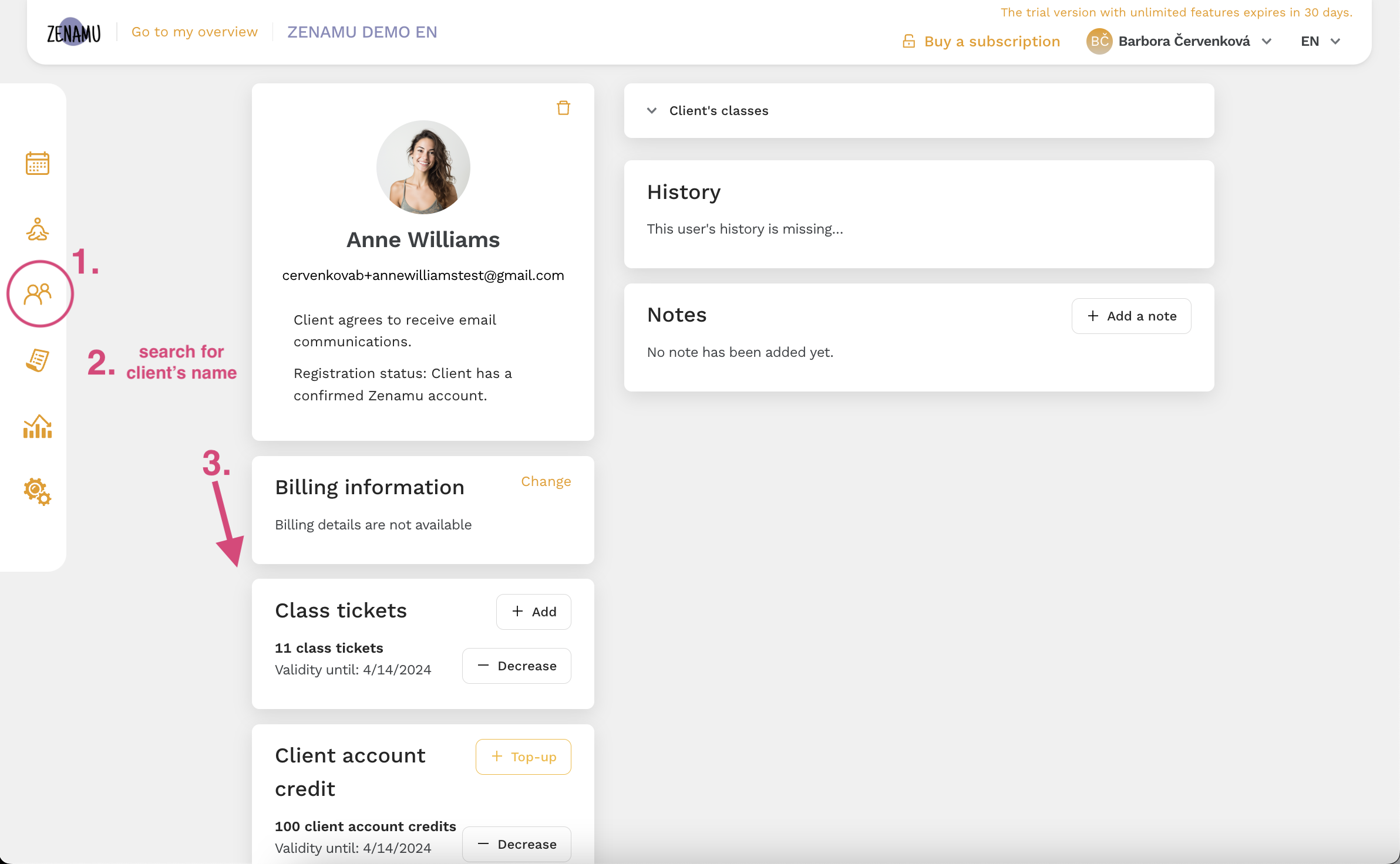Click Anne Williams profile photo thumbnail
1400x864 pixels.
coord(423,167)
